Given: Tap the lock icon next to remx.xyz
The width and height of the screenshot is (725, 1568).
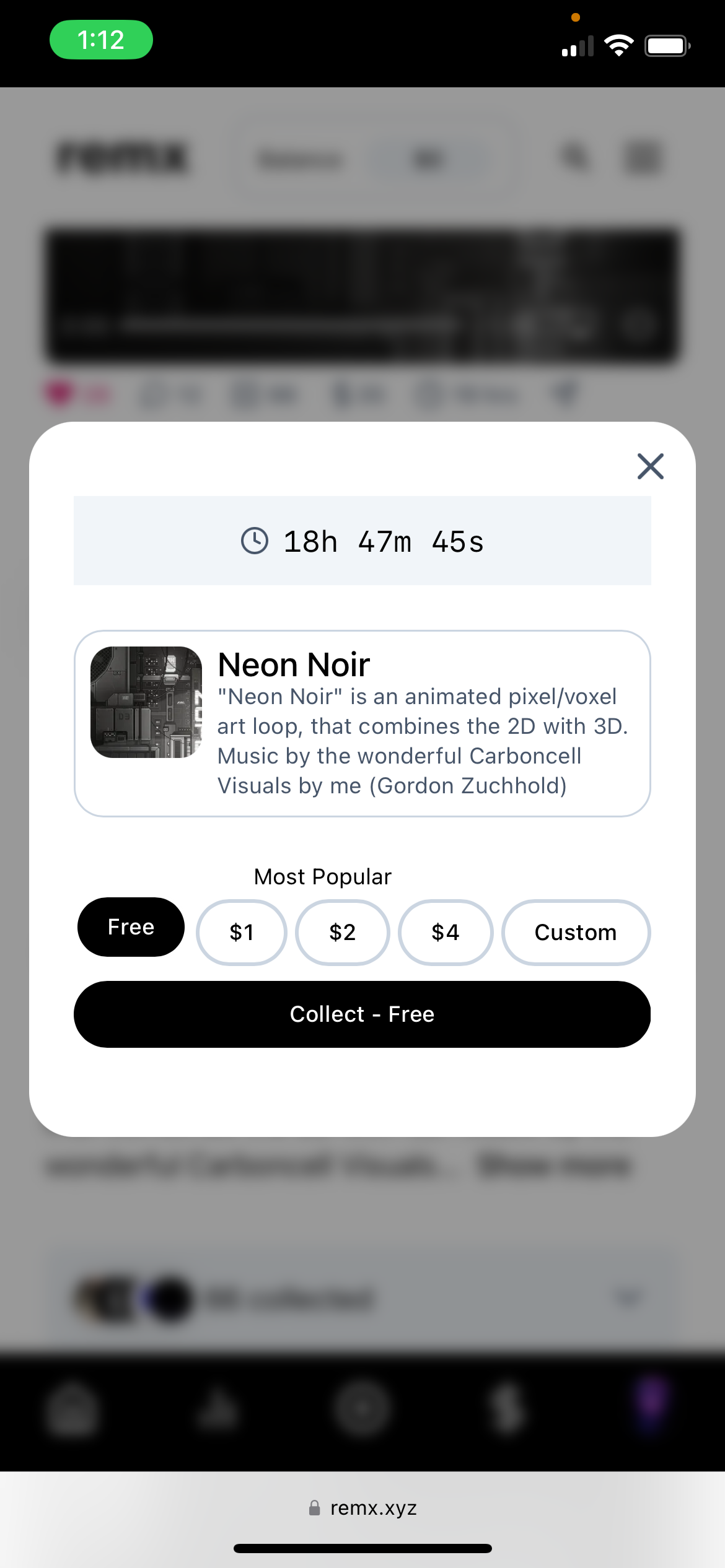Looking at the screenshot, I should coord(315,1507).
